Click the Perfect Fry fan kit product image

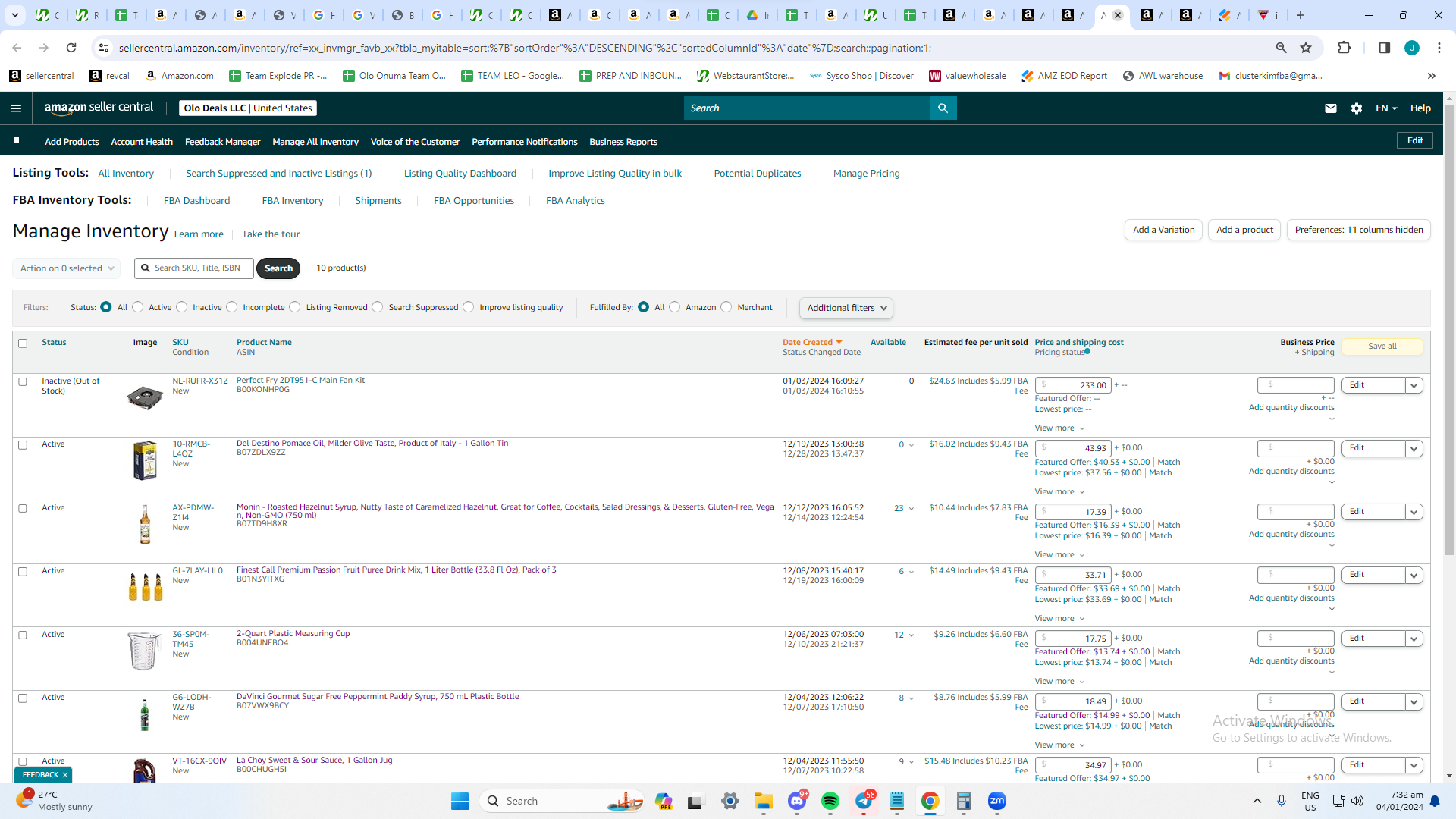(144, 397)
